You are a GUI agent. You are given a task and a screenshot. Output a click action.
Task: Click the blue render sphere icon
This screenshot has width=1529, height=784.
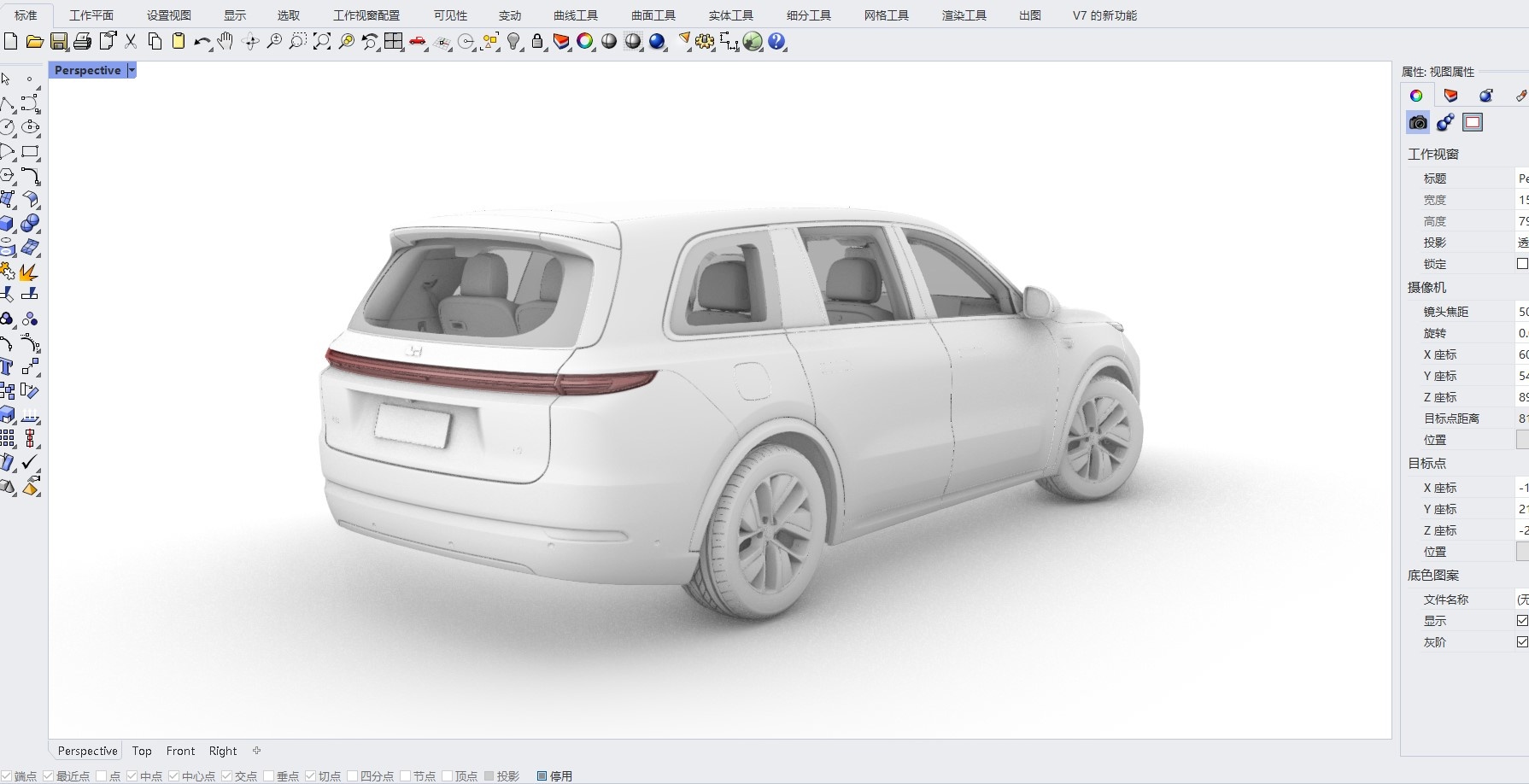click(x=657, y=41)
